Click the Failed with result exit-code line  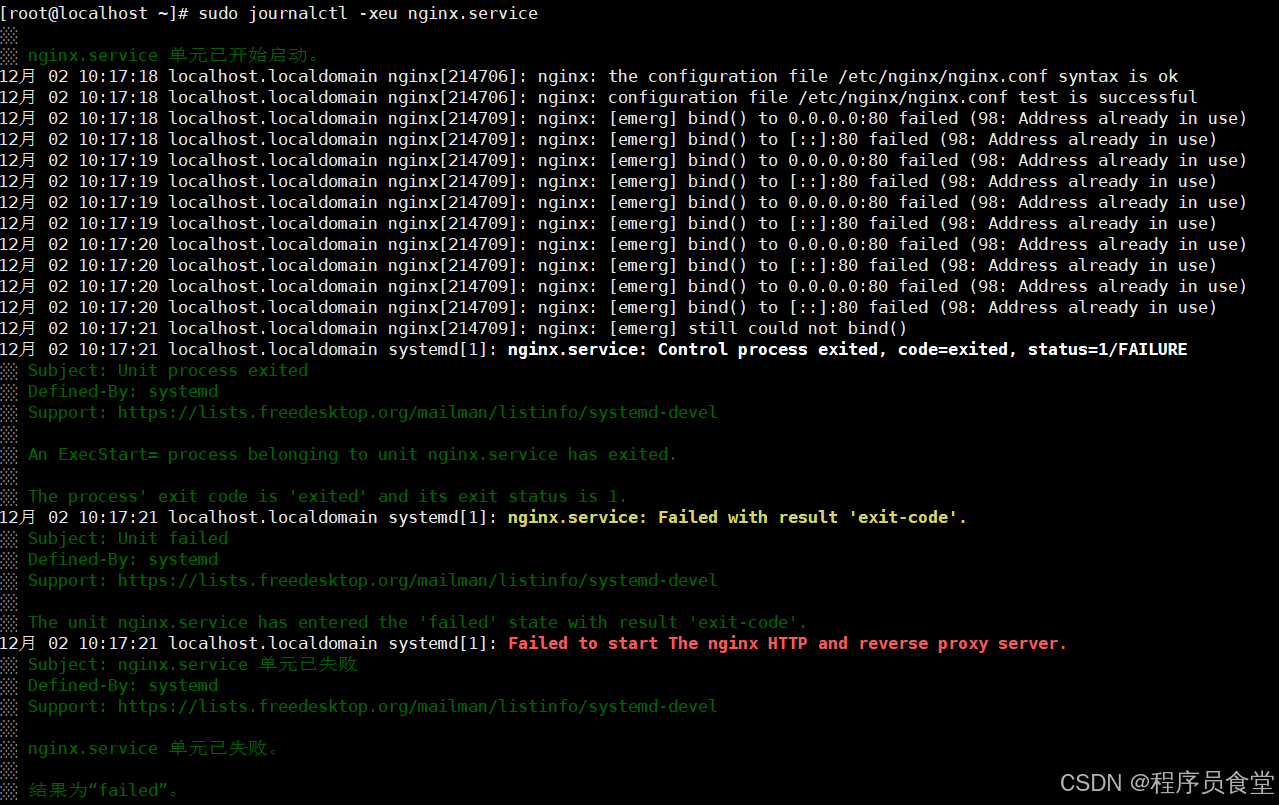point(737,517)
